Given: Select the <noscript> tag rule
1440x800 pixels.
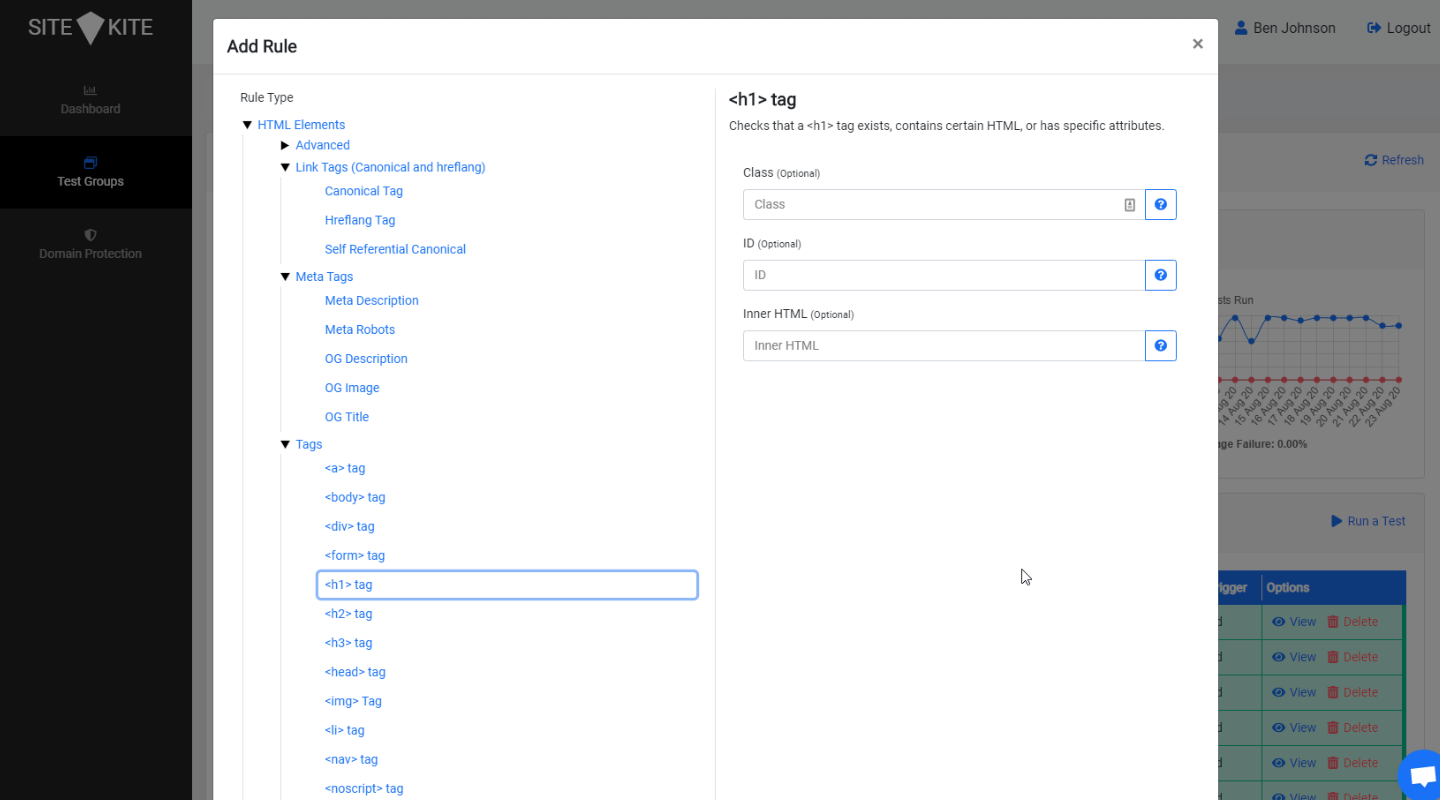Looking at the screenshot, I should 364,788.
